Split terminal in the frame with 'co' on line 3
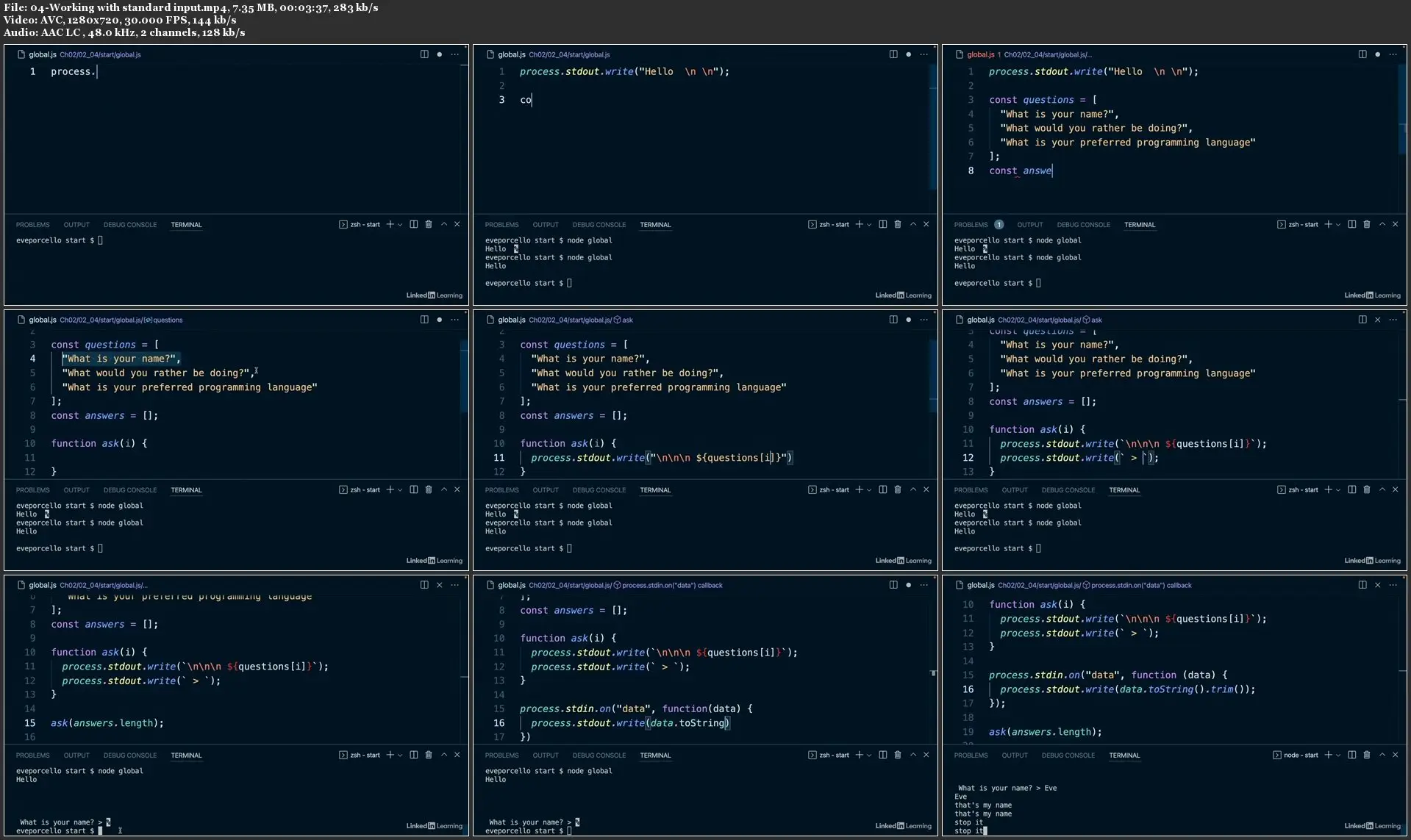Screen dimensions: 1411x840 [882, 224]
